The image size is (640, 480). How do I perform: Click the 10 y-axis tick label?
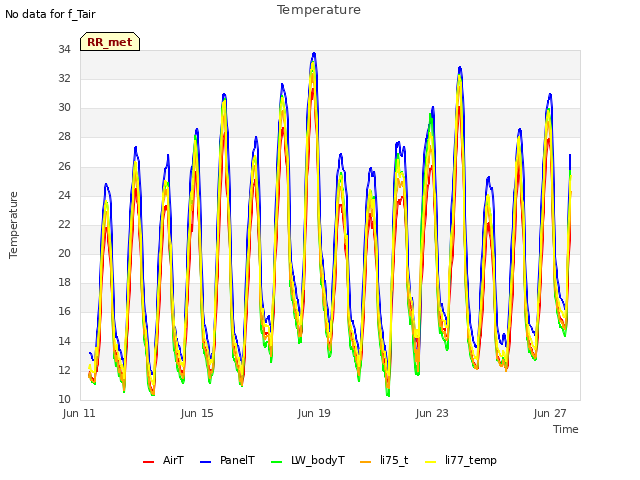(x=64, y=399)
